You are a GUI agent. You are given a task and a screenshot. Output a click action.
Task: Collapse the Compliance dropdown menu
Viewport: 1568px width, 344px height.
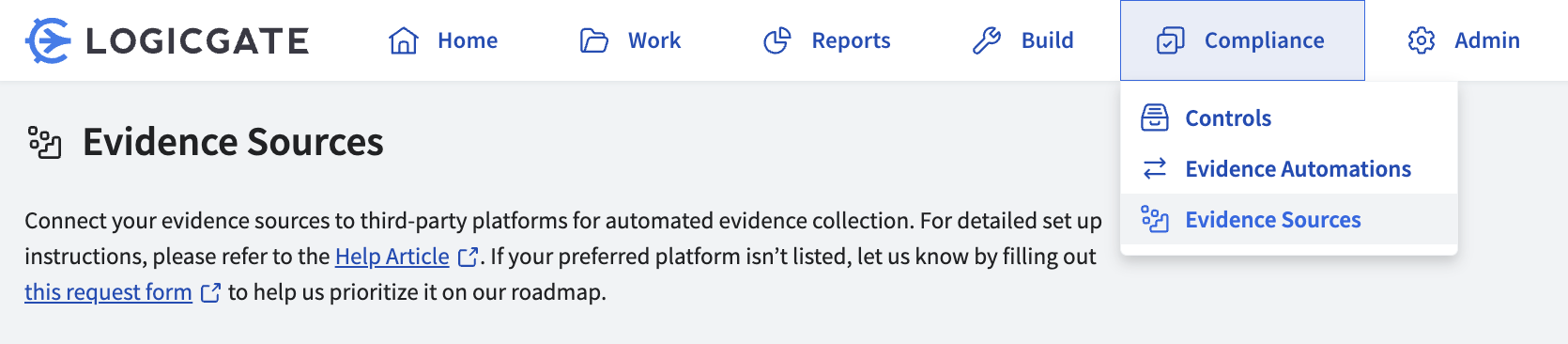[x=1242, y=40]
